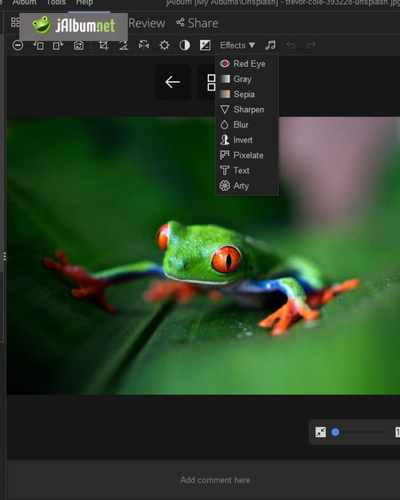Rotate the image left
The height and width of the screenshot is (500, 400).
38,45
